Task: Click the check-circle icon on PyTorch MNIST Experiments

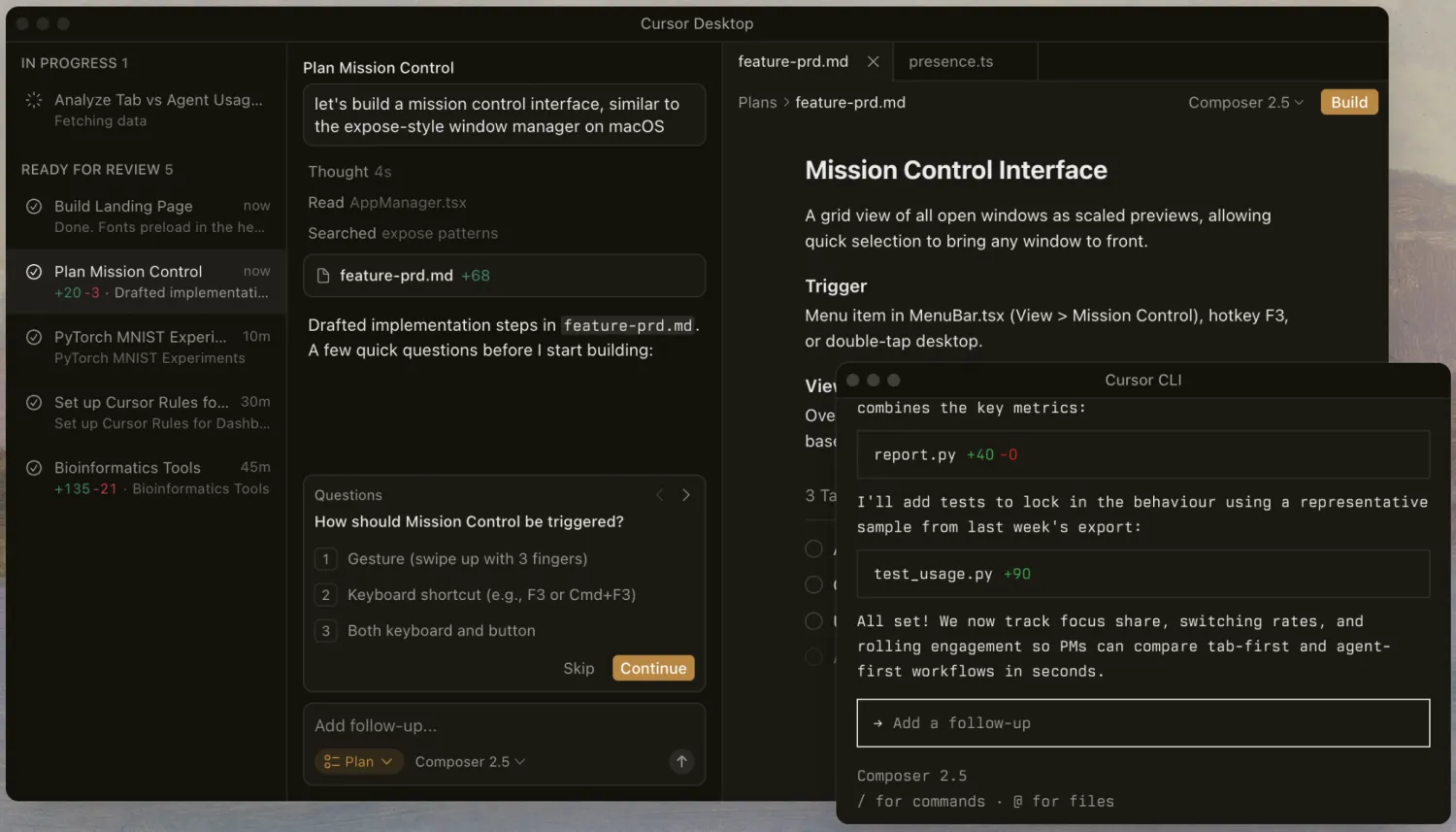Action: [34, 337]
